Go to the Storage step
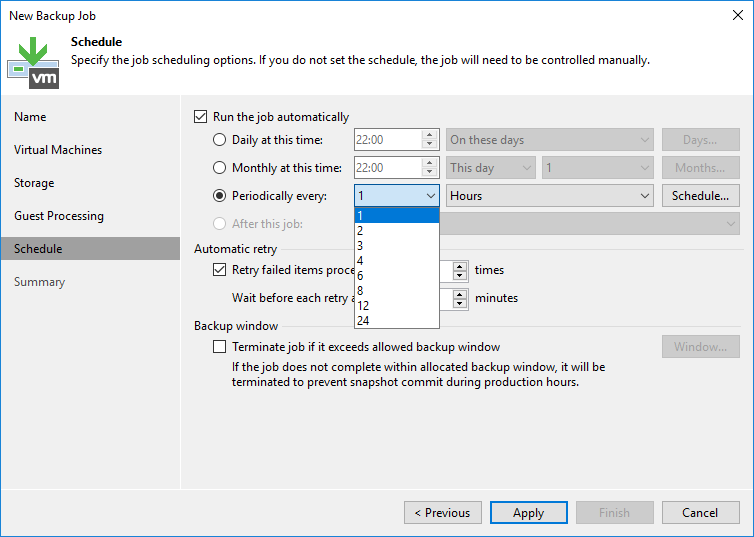The width and height of the screenshot is (754, 537). tap(34, 183)
